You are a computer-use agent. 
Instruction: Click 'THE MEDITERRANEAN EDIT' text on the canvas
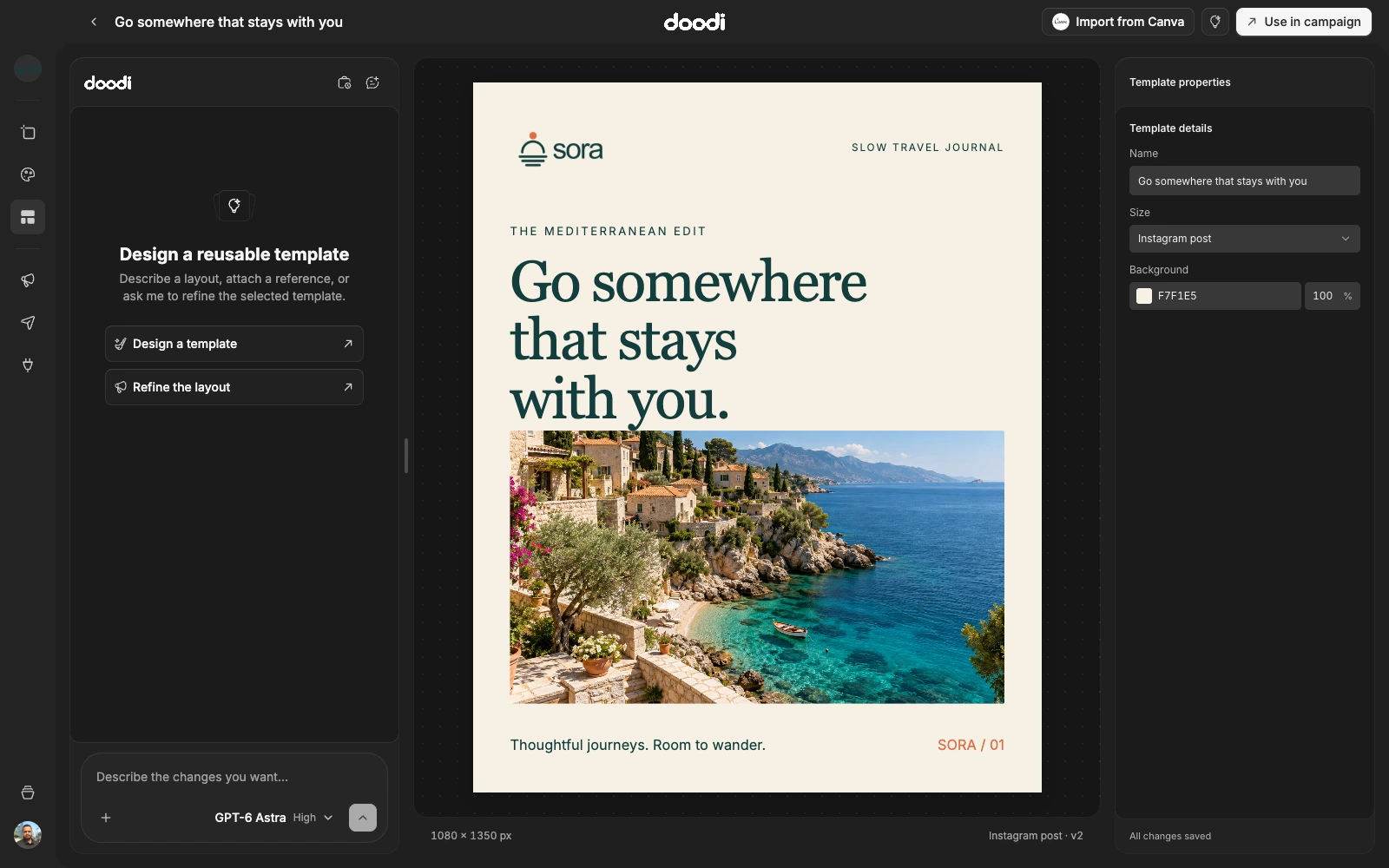point(609,231)
